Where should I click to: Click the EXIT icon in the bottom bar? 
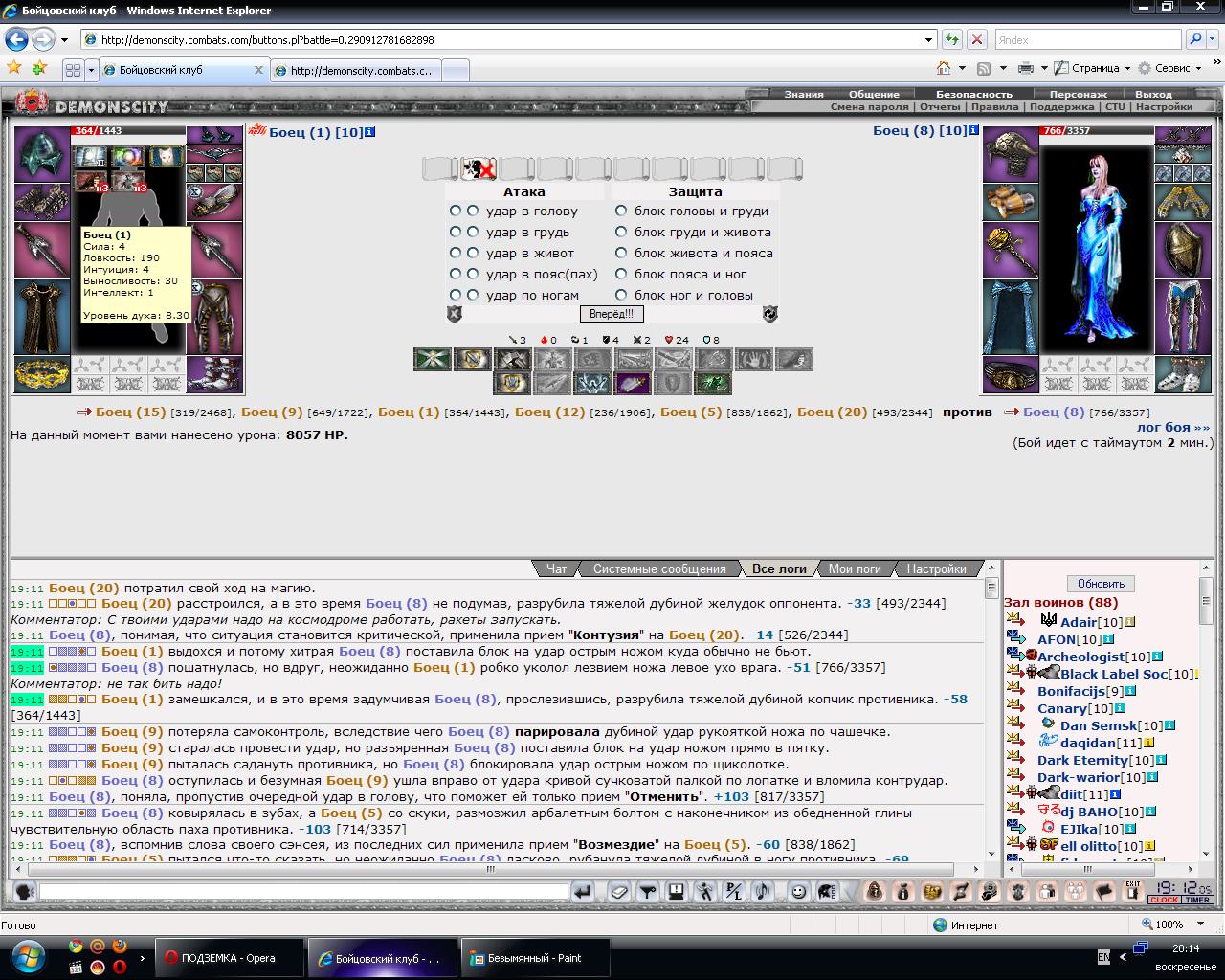[1133, 892]
